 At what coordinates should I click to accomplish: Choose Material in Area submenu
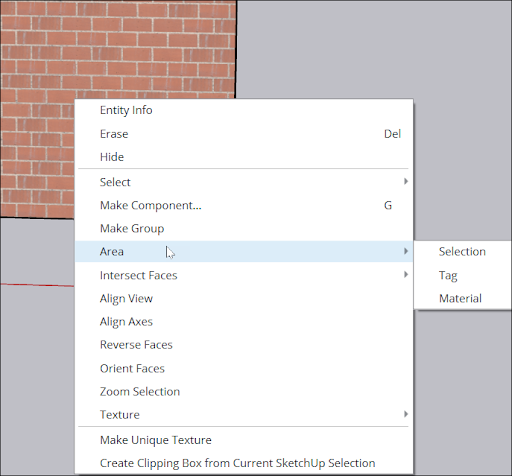coord(463,298)
